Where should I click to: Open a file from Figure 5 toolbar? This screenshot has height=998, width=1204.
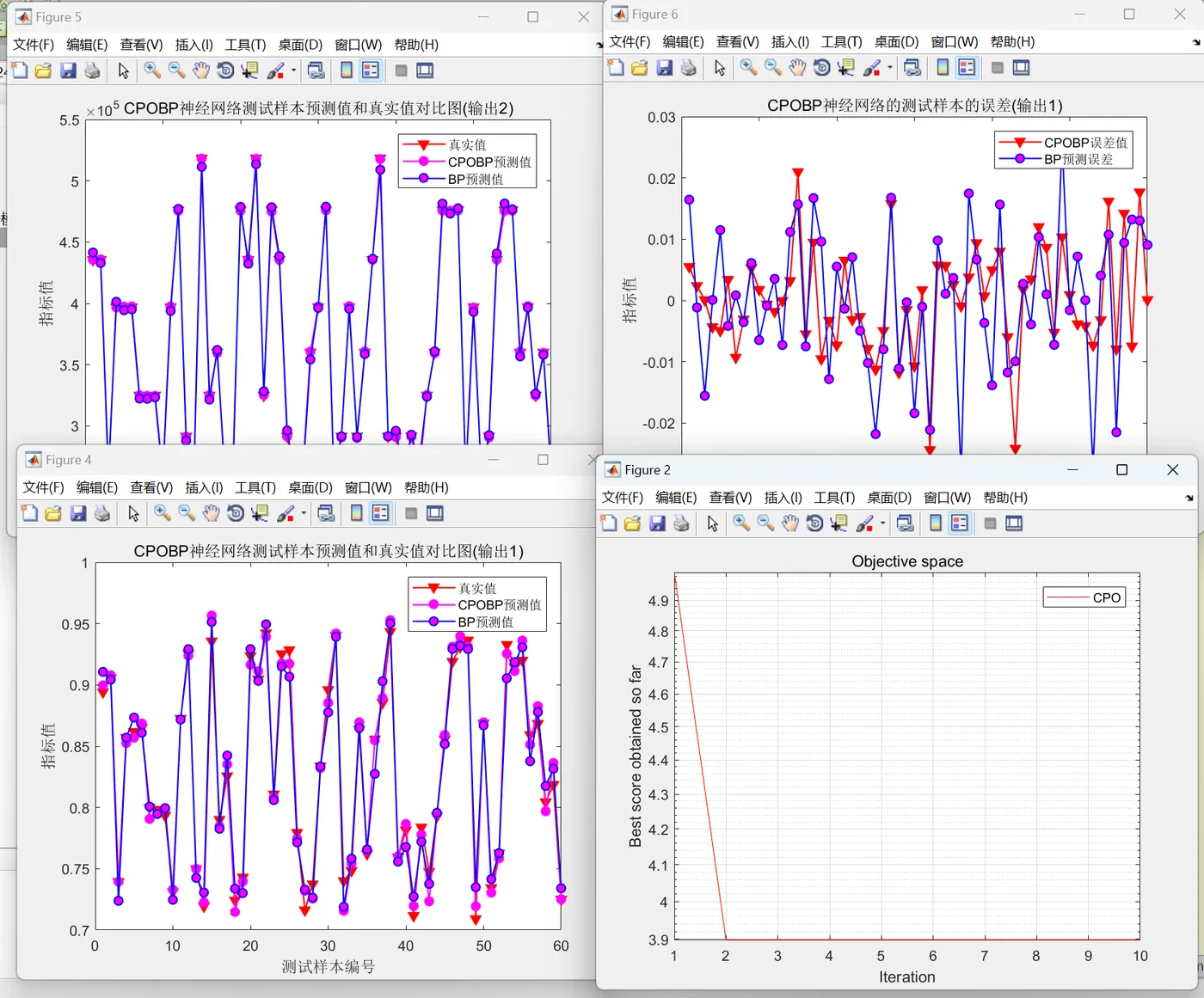coord(43,70)
